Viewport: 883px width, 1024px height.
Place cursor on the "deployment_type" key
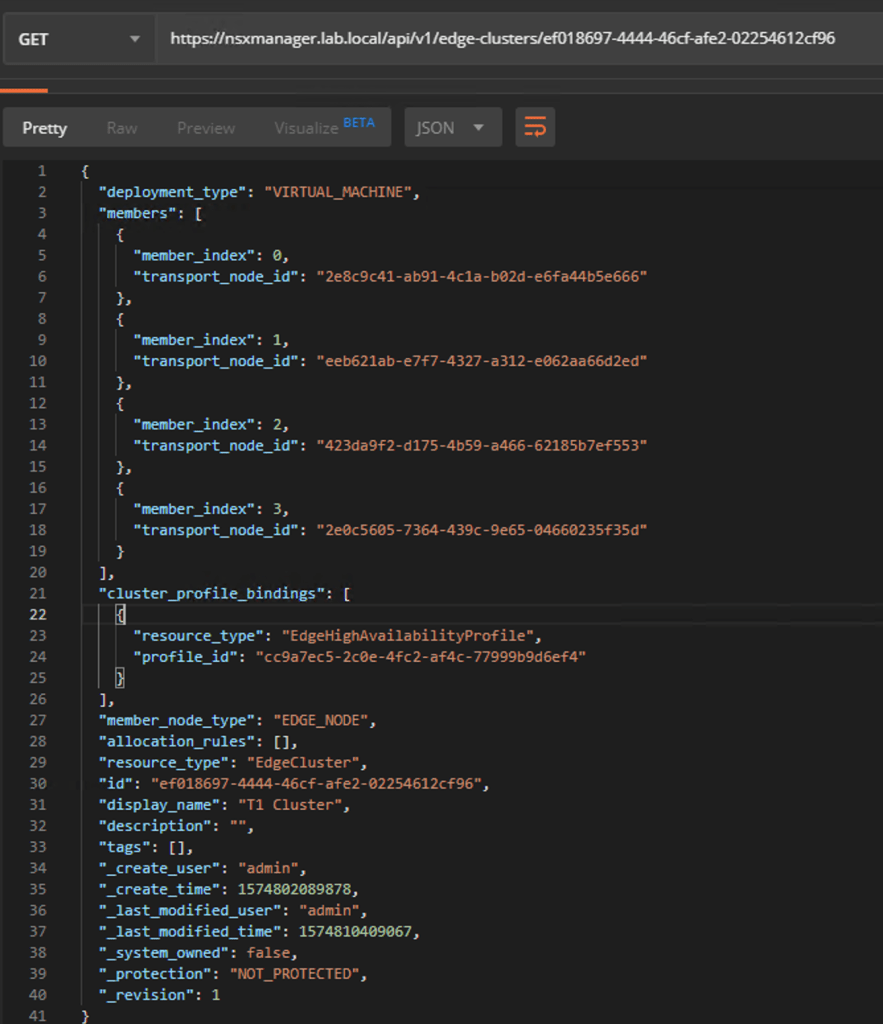coord(171,192)
